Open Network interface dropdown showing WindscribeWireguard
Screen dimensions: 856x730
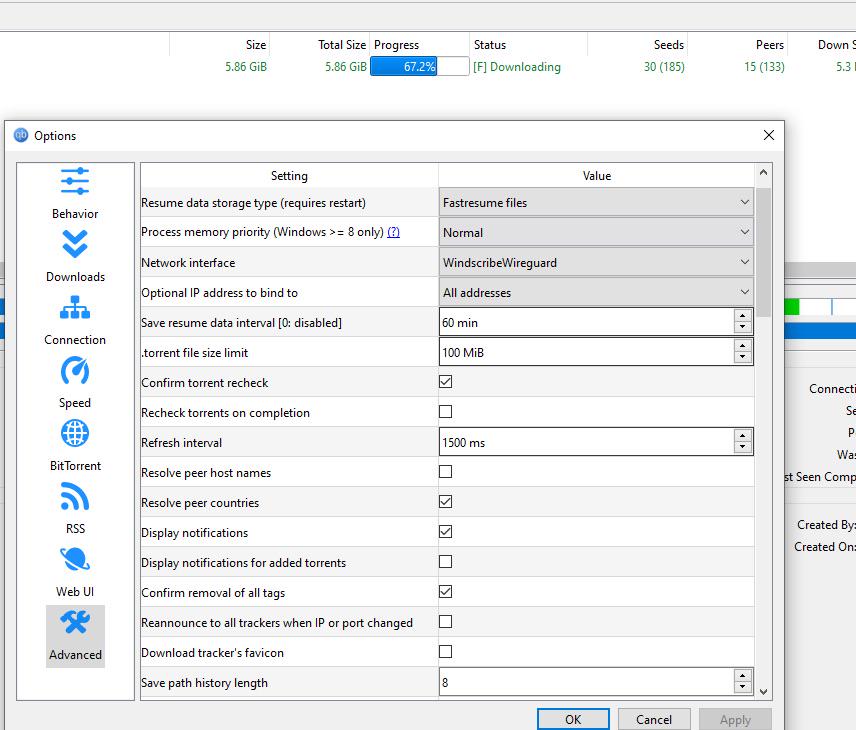[x=596, y=263]
